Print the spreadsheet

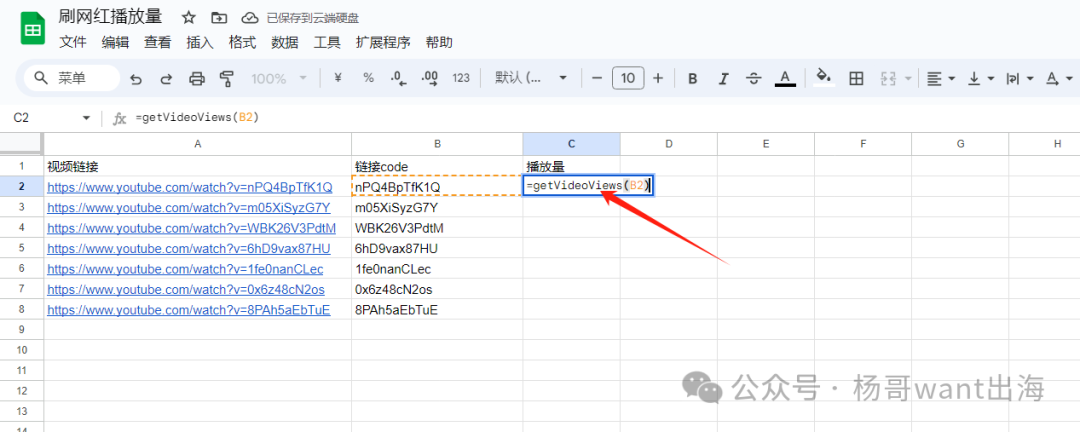[x=197, y=79]
